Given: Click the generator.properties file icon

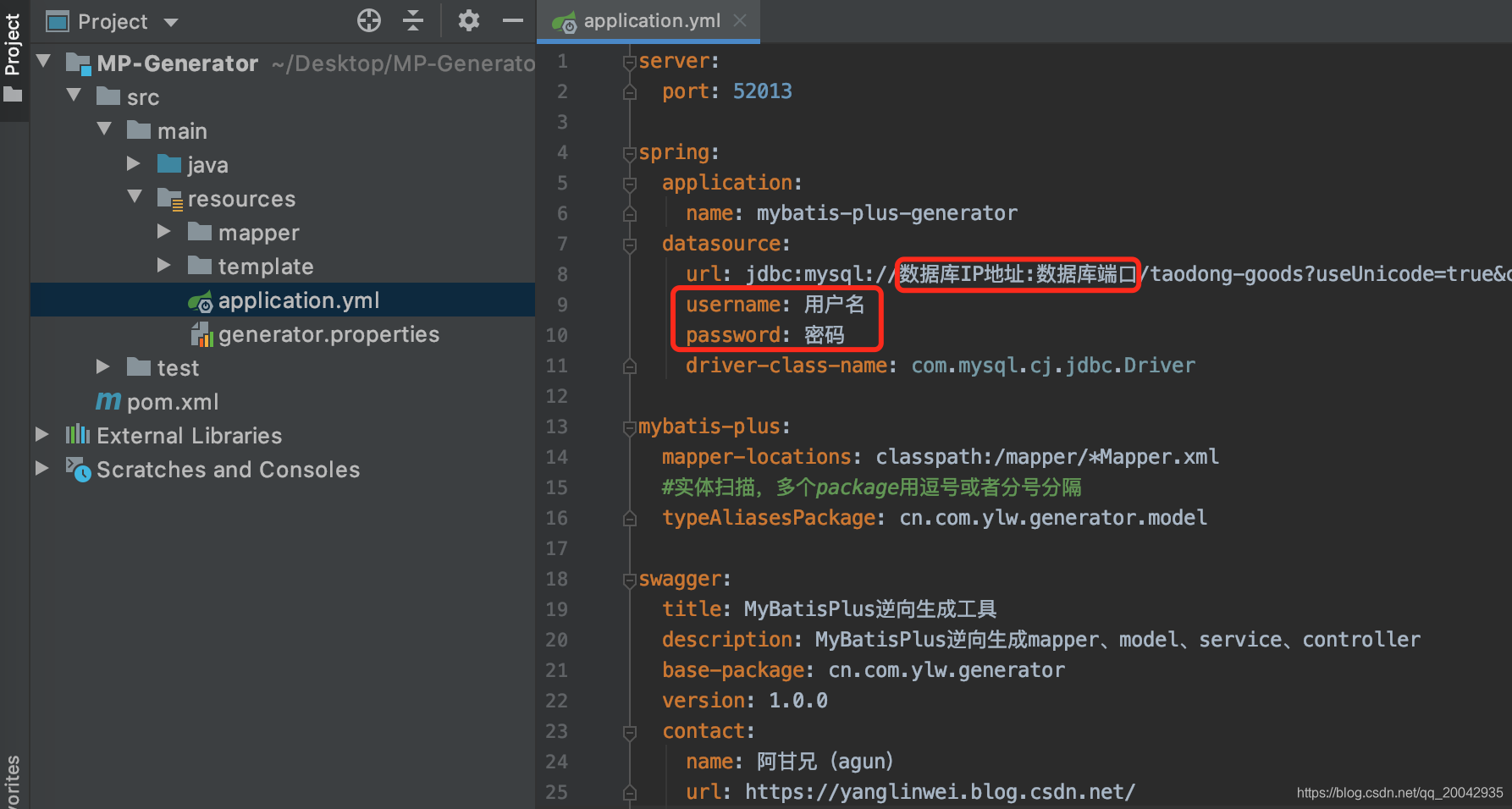Looking at the screenshot, I should pyautogui.click(x=202, y=334).
